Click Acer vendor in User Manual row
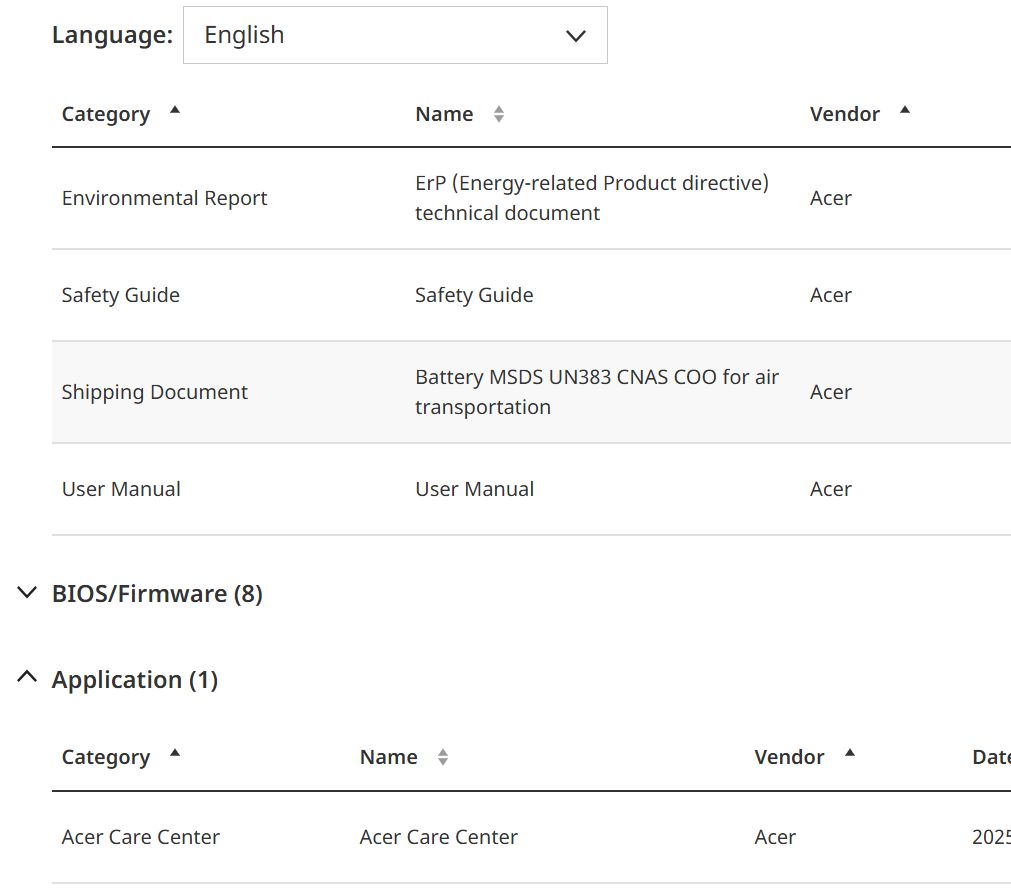Screen dimensions: 1011x888 point(830,489)
